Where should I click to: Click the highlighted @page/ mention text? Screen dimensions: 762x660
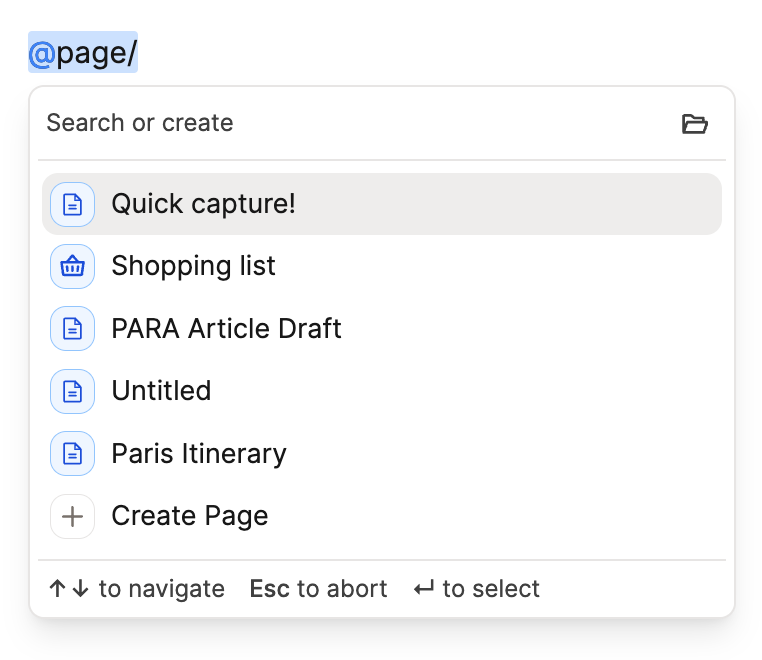pos(83,53)
